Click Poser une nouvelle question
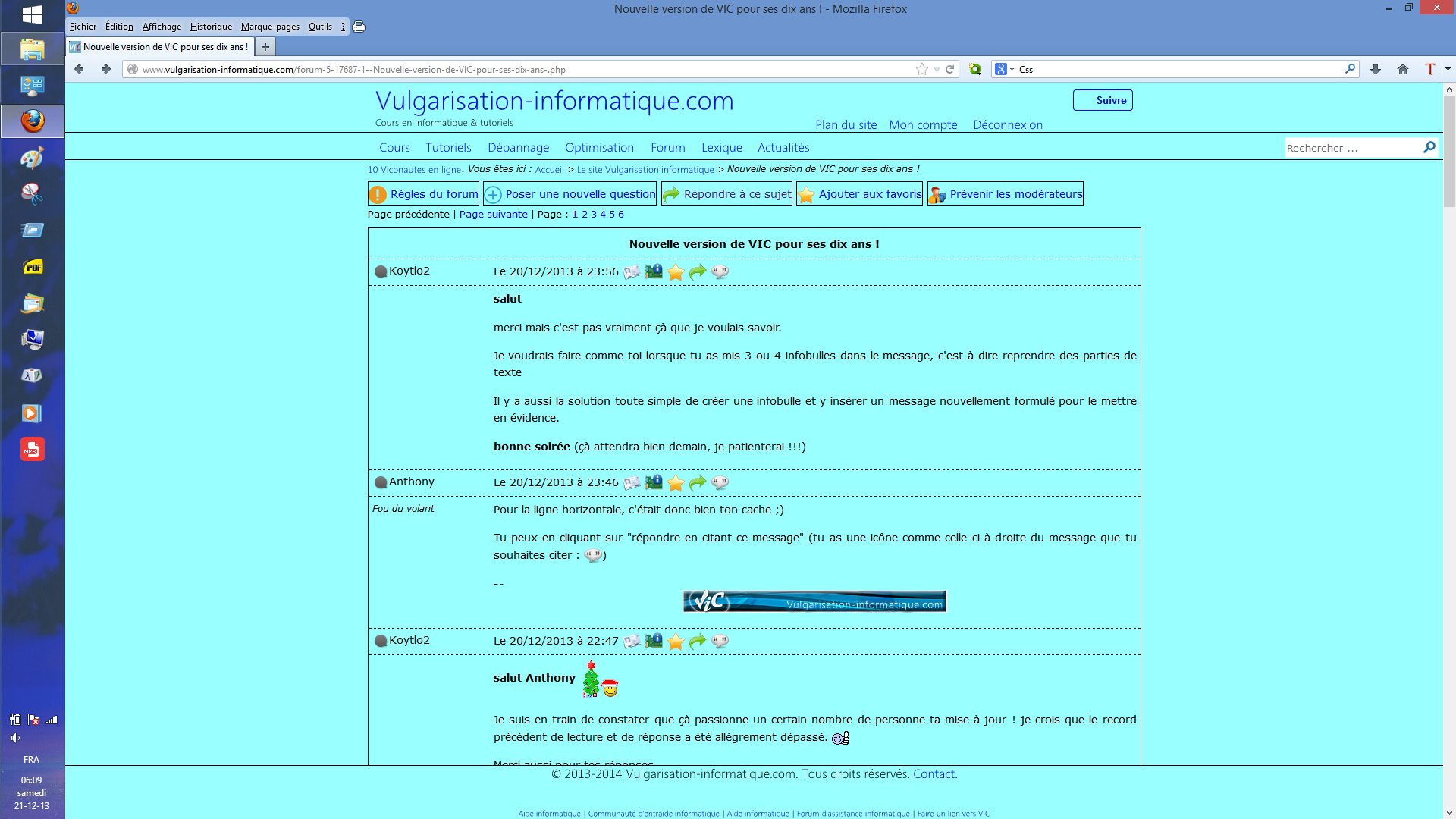 click(570, 194)
